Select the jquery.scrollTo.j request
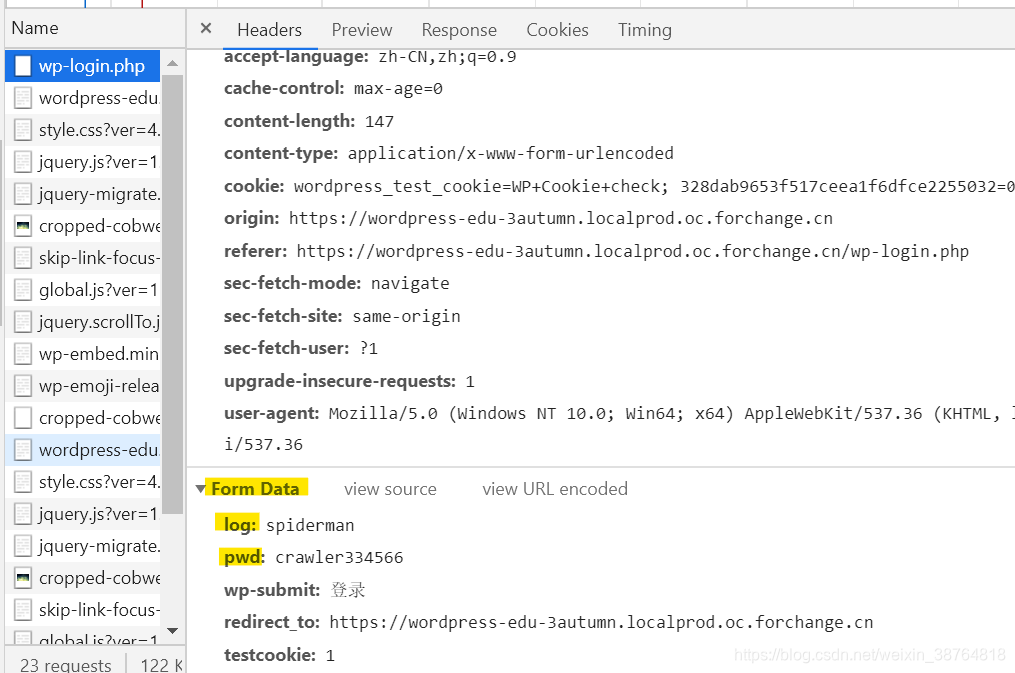Viewport: 1015px width, 673px height. pos(83,322)
